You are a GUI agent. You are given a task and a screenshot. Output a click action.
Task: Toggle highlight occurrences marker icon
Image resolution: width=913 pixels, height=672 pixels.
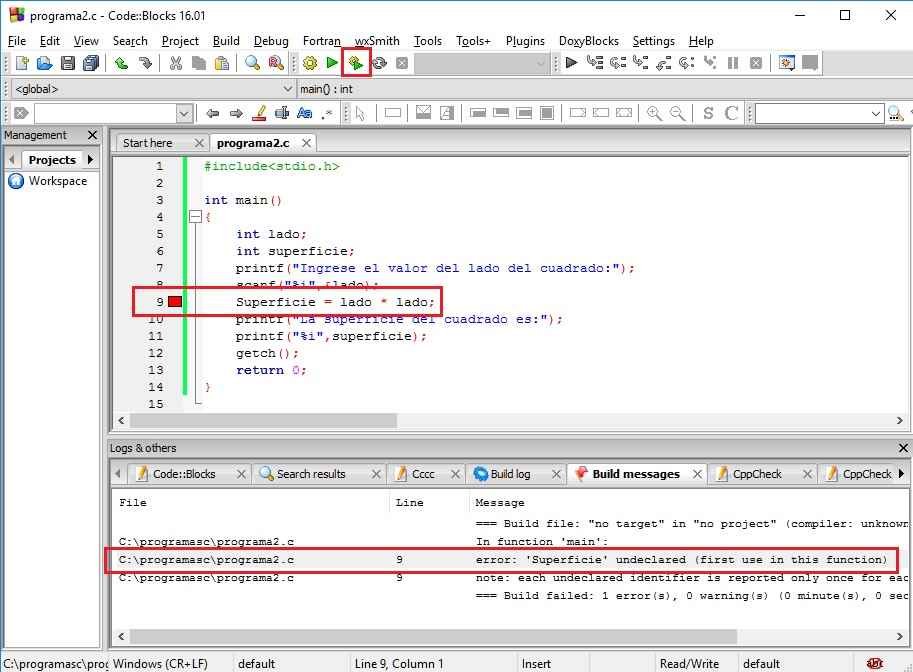tap(260, 113)
